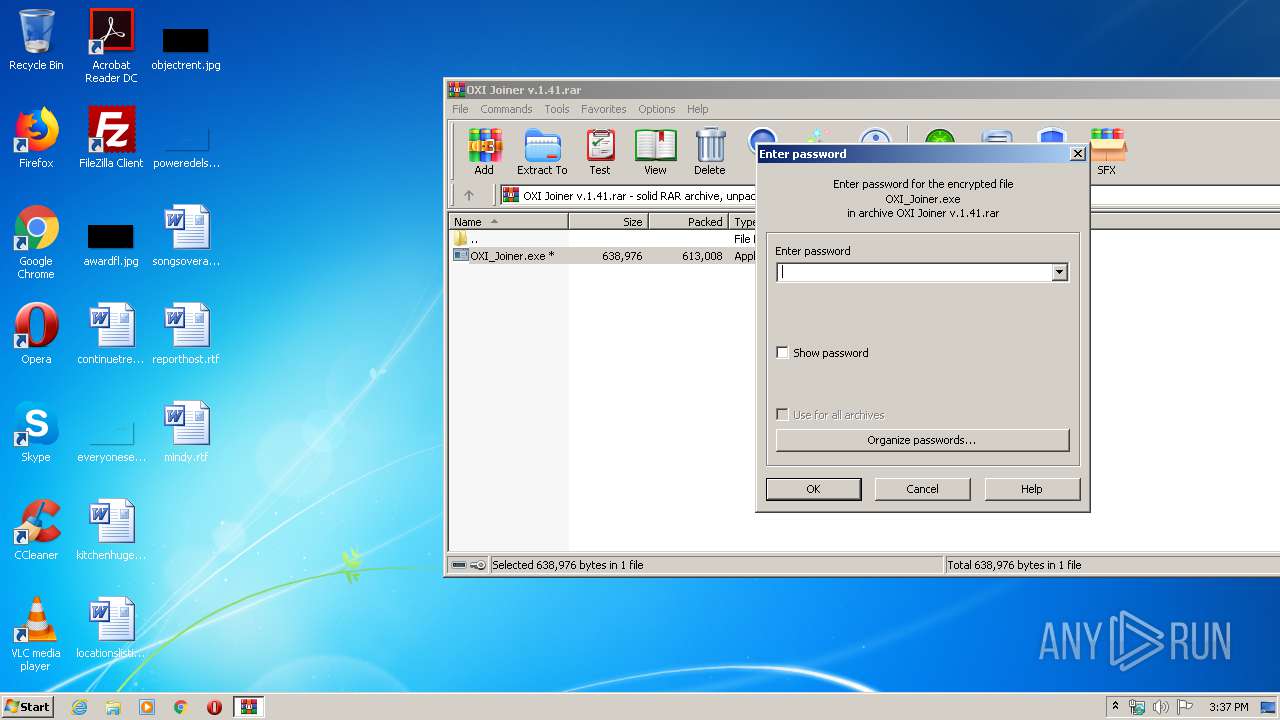This screenshot has width=1280, height=720.
Task: Sort the file list by the Packed column
Action: click(x=688, y=222)
